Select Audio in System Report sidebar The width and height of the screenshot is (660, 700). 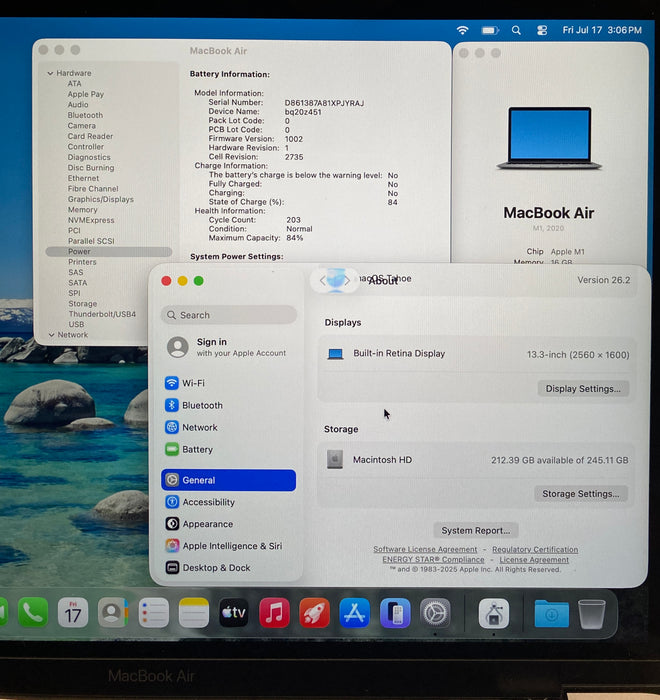click(x=78, y=104)
